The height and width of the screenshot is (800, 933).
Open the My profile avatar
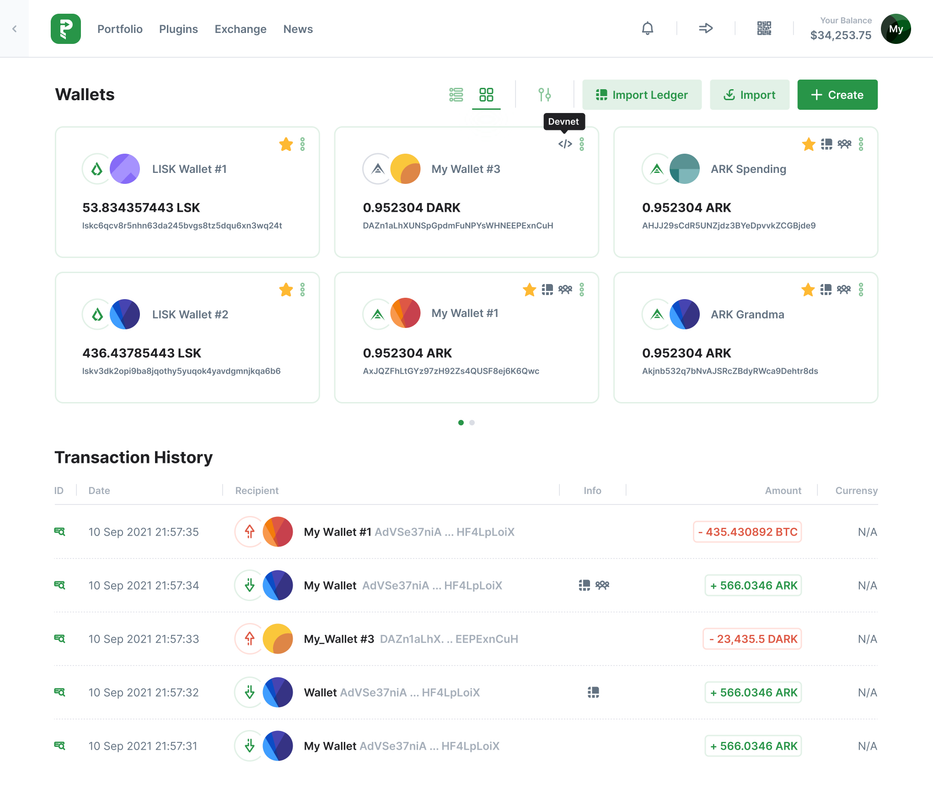(x=896, y=29)
